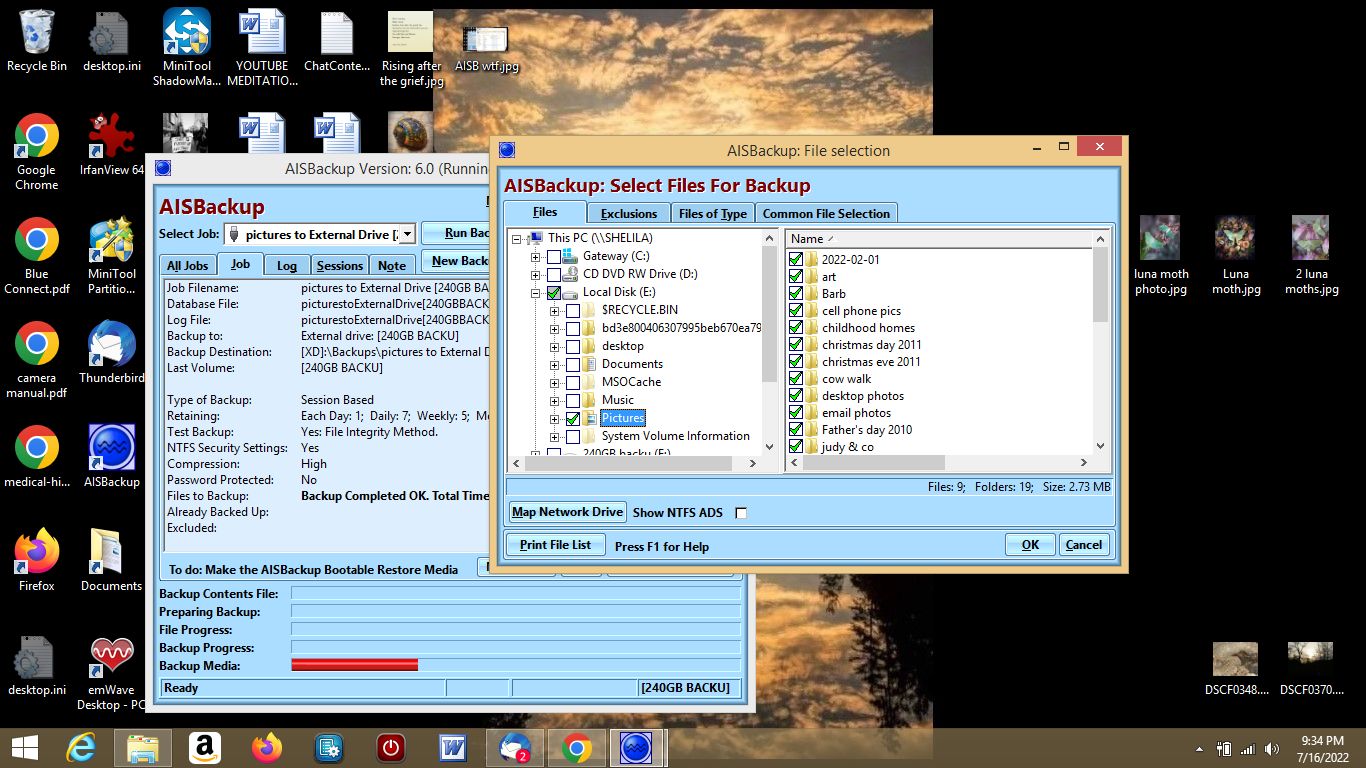Open Thunderbird desktop icon
This screenshot has height=768, width=1366.
111,344
